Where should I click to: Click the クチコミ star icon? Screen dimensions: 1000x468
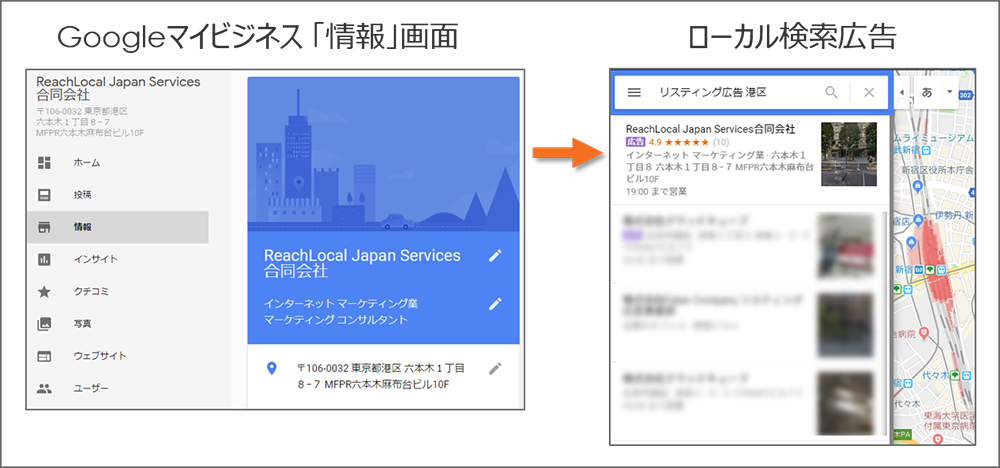(x=44, y=292)
